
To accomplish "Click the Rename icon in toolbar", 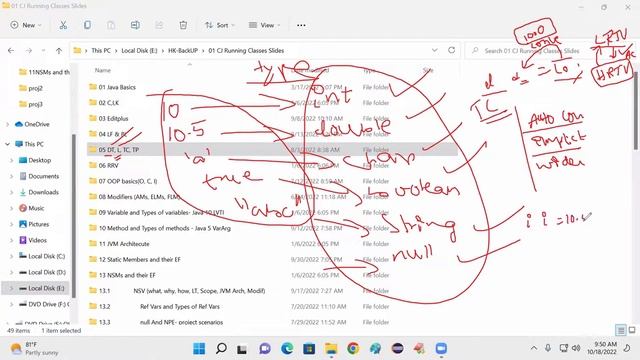I will tap(135, 25).
